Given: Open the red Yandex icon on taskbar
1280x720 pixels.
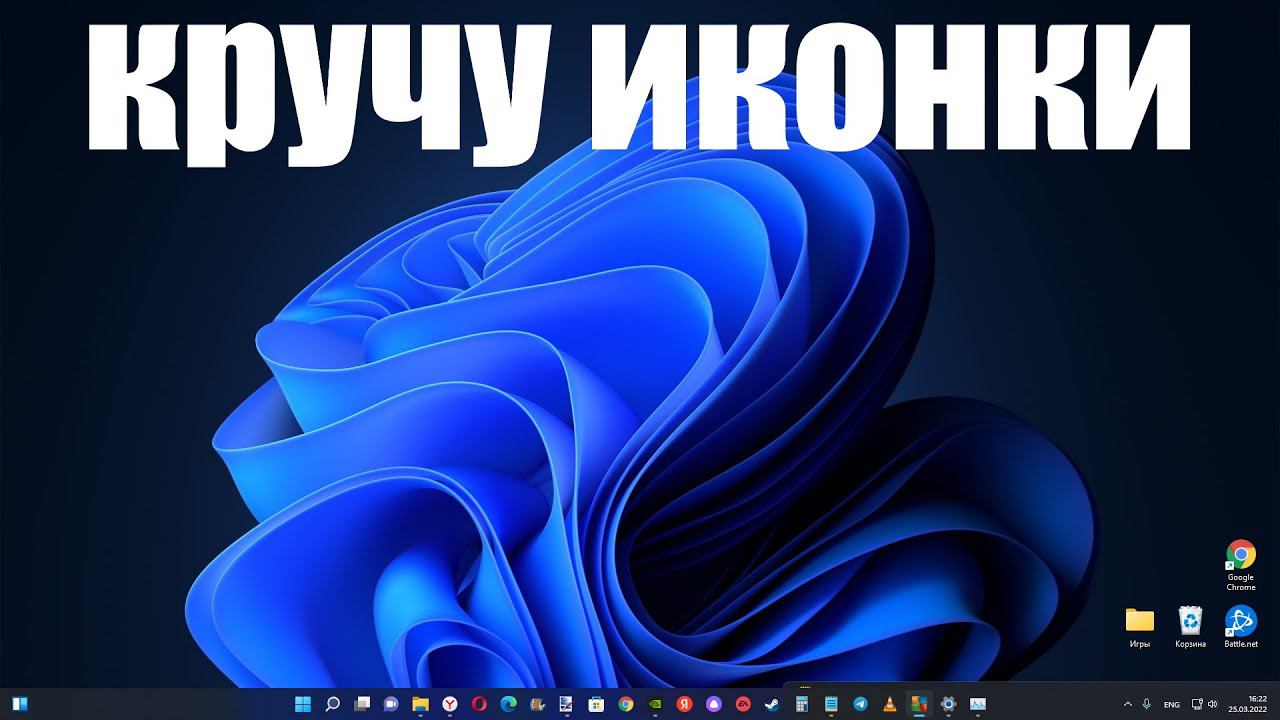Looking at the screenshot, I should click(x=684, y=704).
